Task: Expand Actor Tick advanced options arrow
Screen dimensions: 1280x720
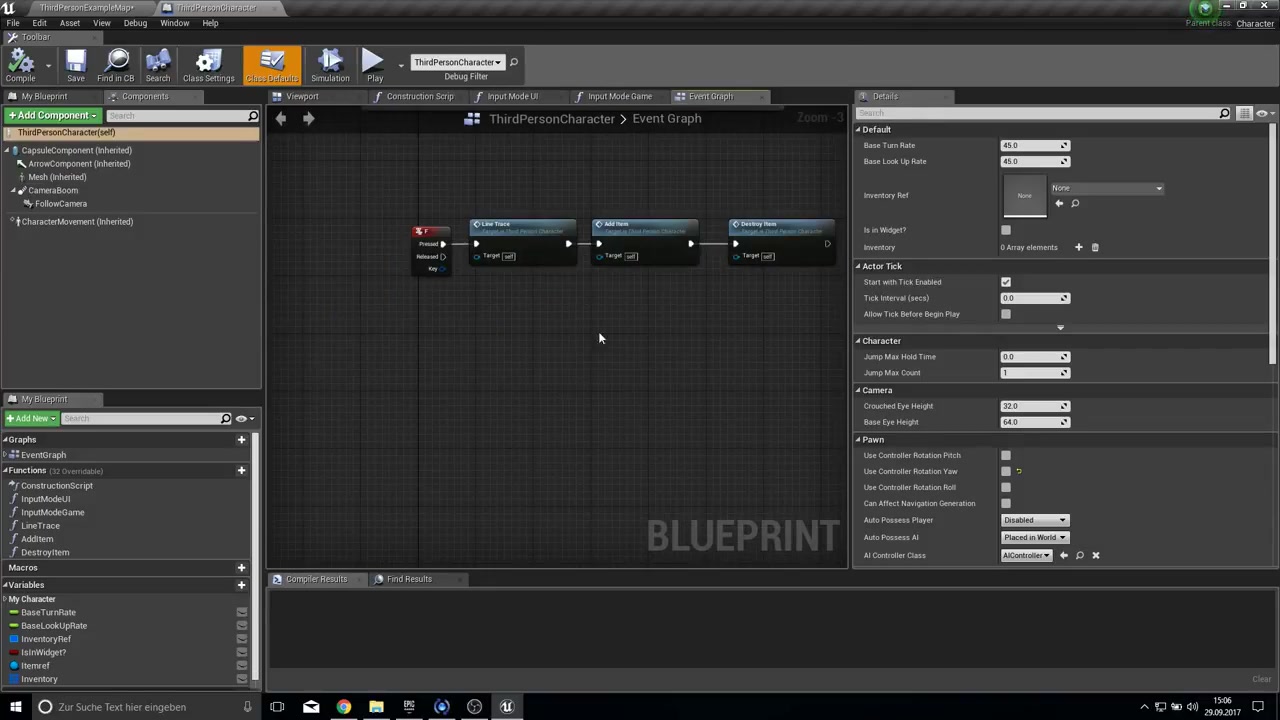Action: (x=1061, y=328)
